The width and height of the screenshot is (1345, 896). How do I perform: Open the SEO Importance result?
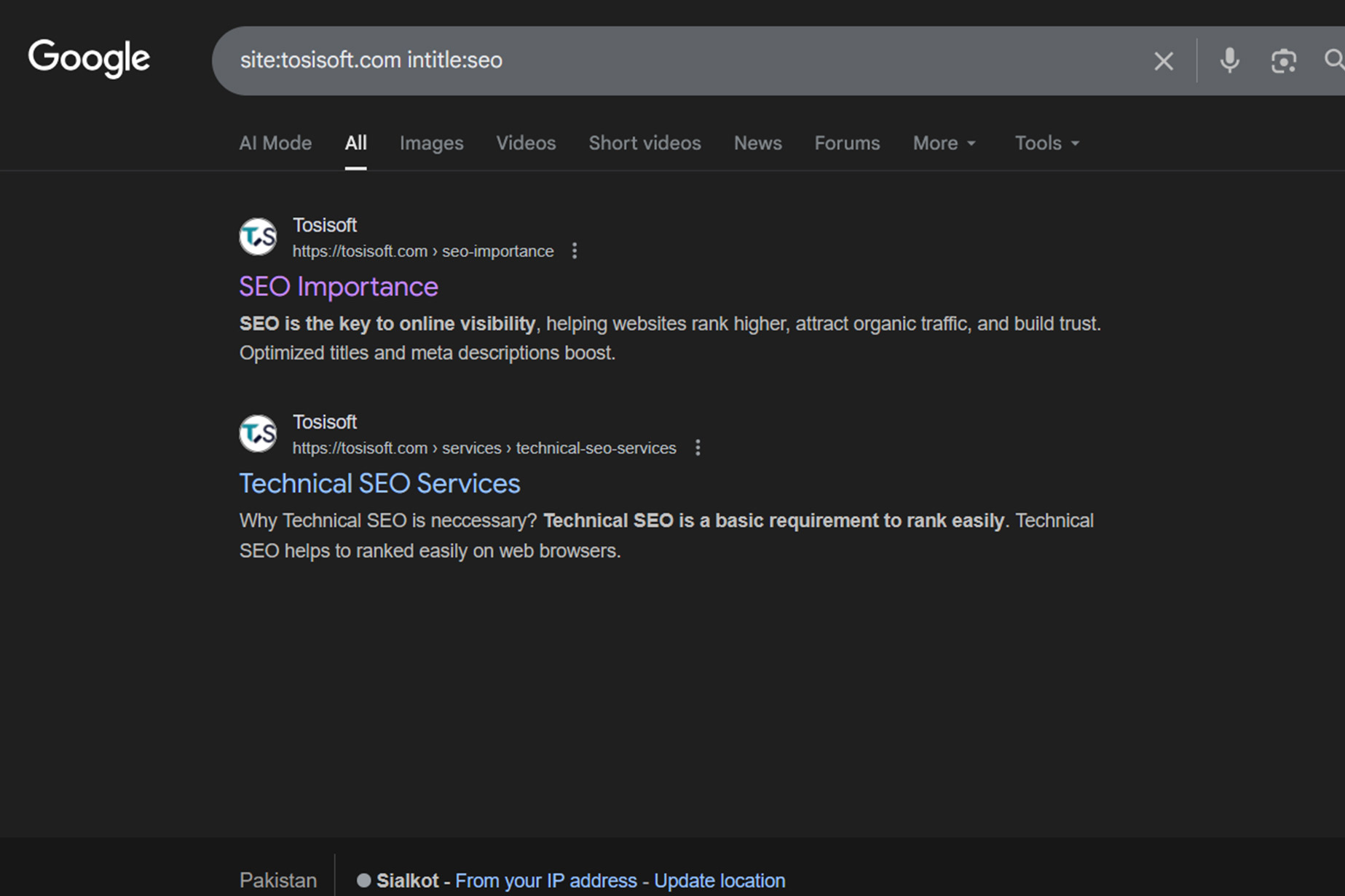(338, 286)
